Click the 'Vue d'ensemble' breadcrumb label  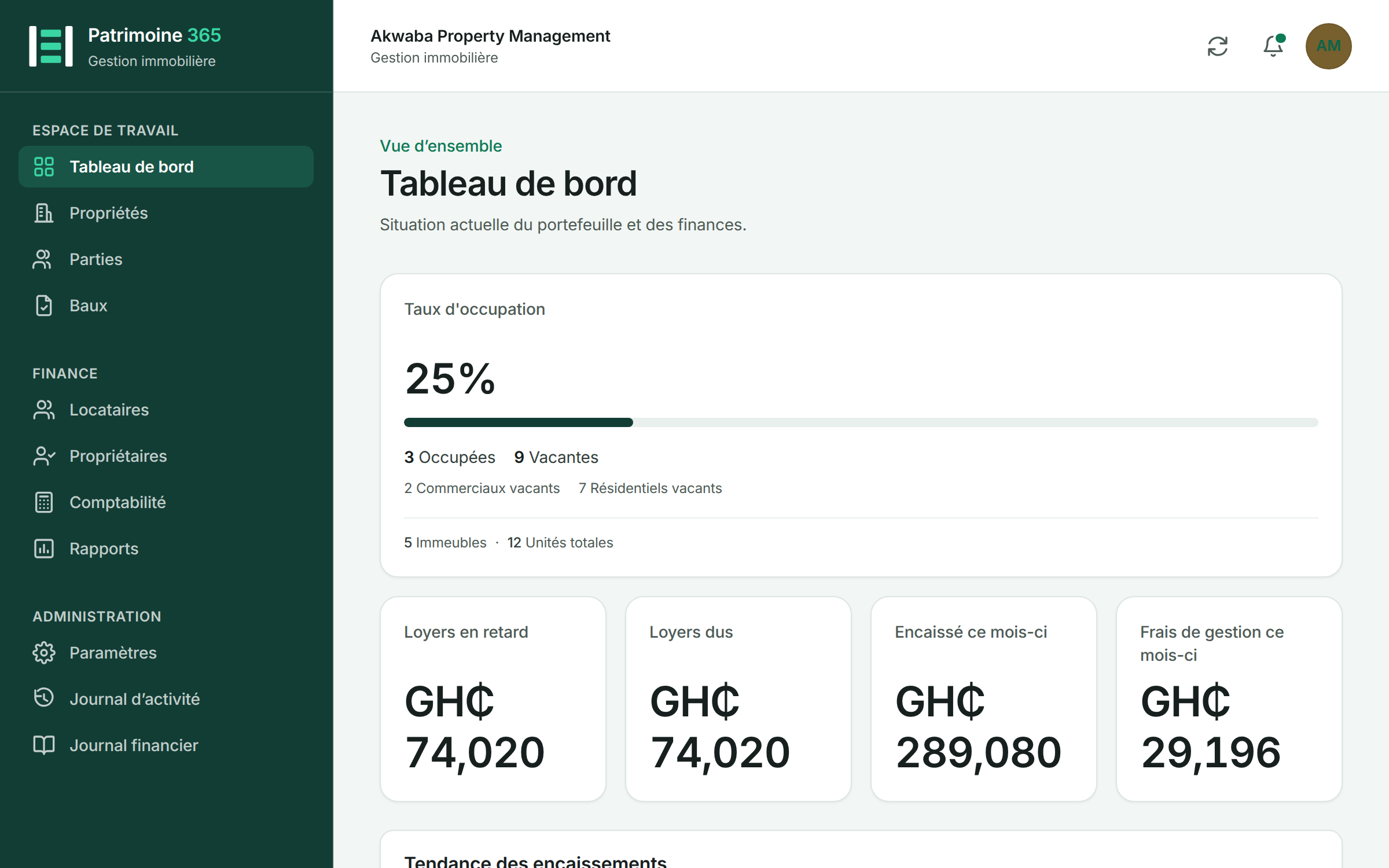click(441, 146)
